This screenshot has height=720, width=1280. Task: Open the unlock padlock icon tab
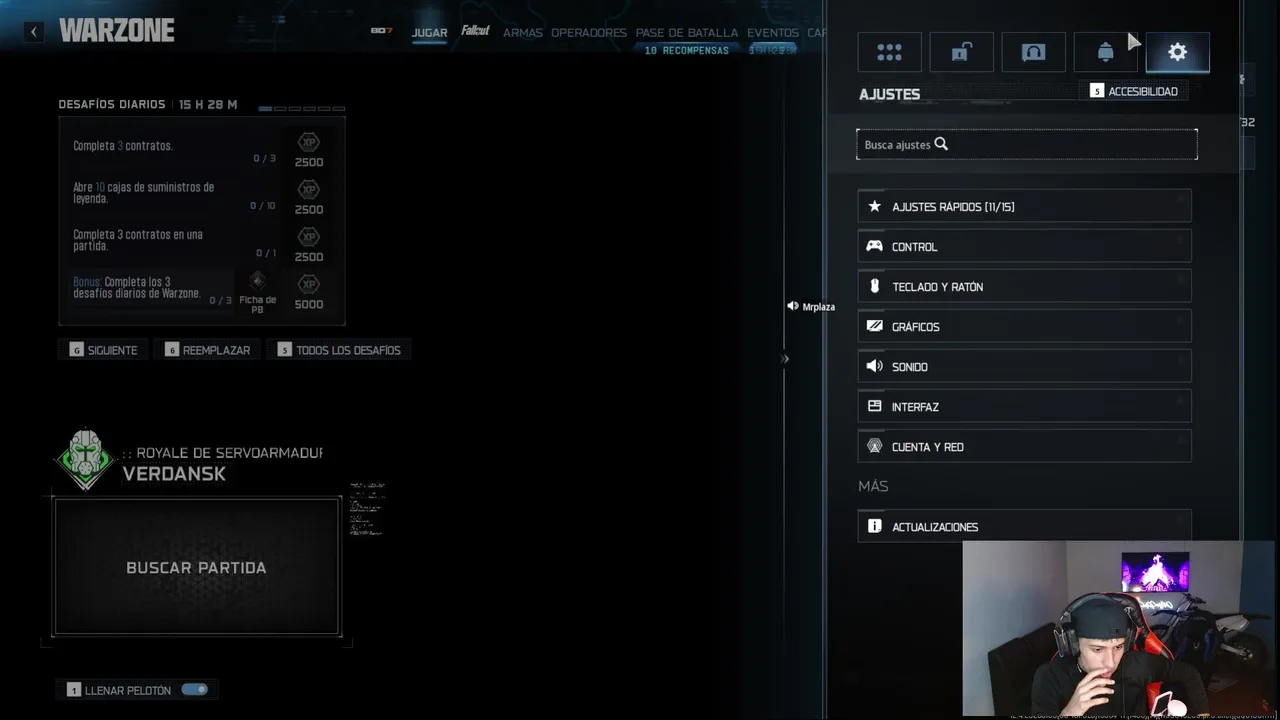[x=961, y=52]
